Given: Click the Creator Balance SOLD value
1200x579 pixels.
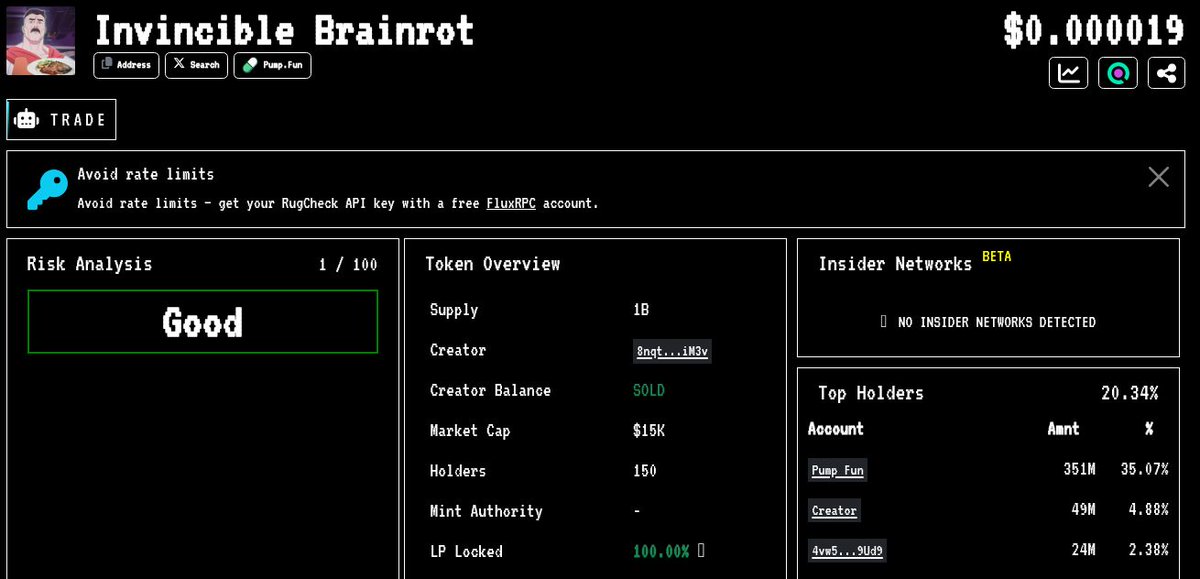Looking at the screenshot, I should (649, 390).
